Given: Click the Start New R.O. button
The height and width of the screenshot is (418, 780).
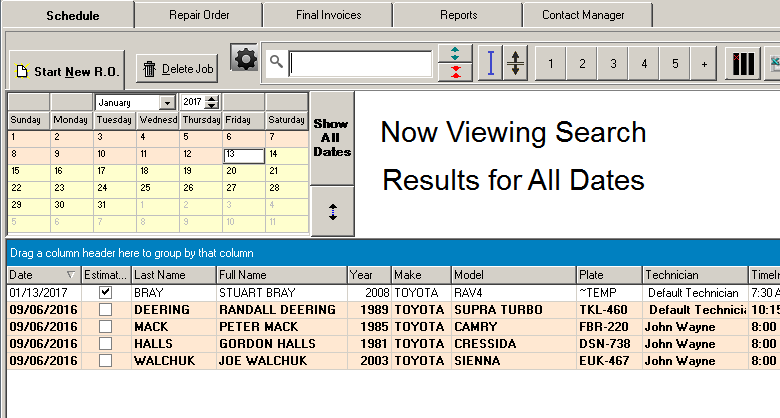Looking at the screenshot, I should click(66, 71).
